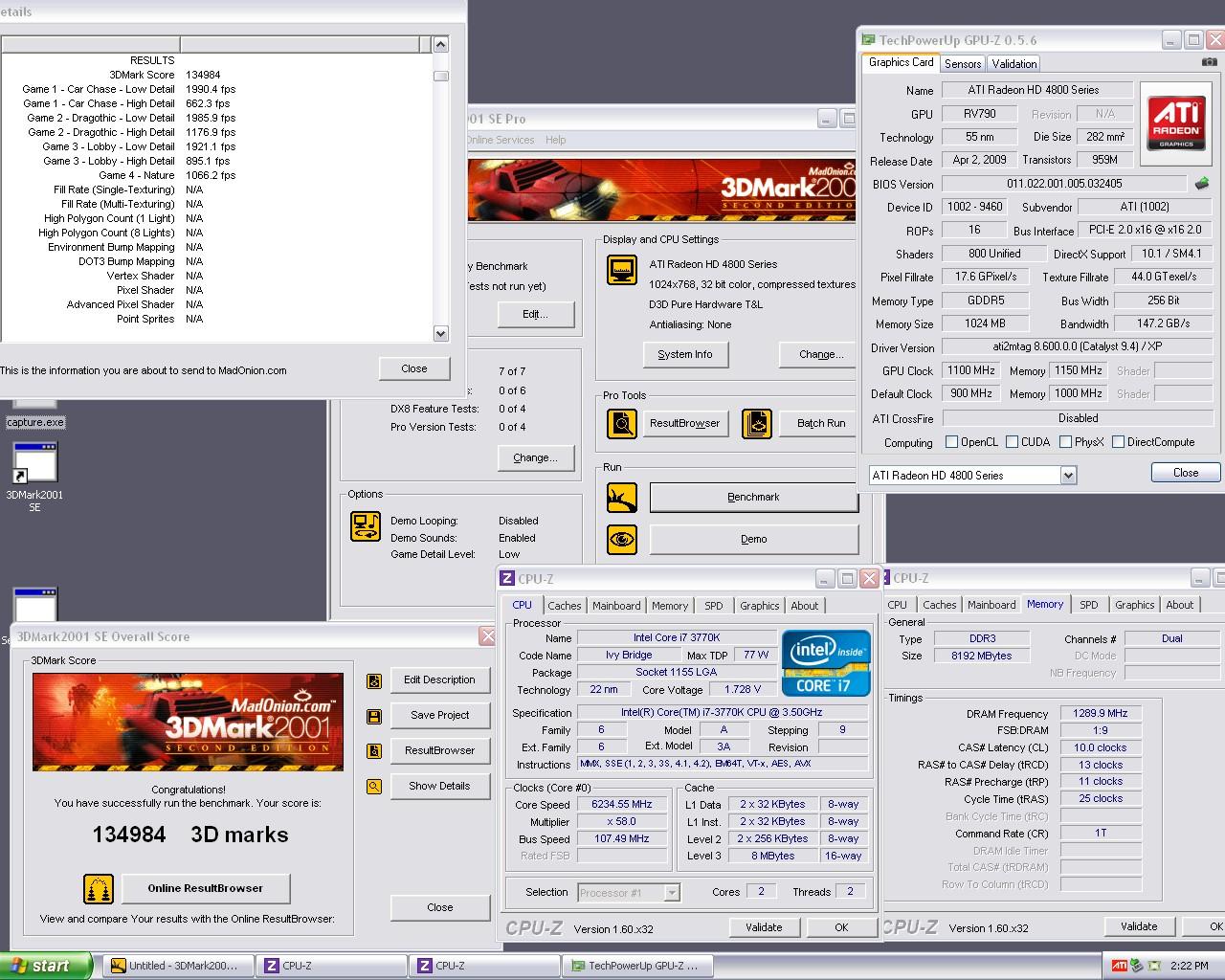Click the Batch Run icon in Pro Tools

point(756,423)
